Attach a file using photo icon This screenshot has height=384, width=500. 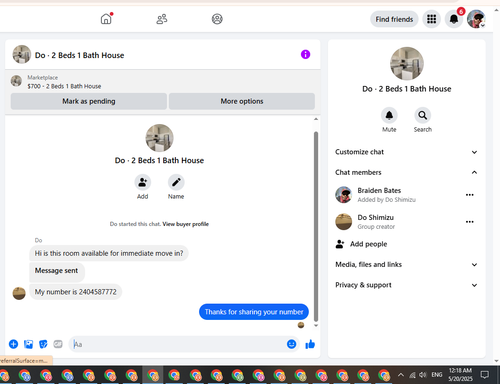point(28,344)
